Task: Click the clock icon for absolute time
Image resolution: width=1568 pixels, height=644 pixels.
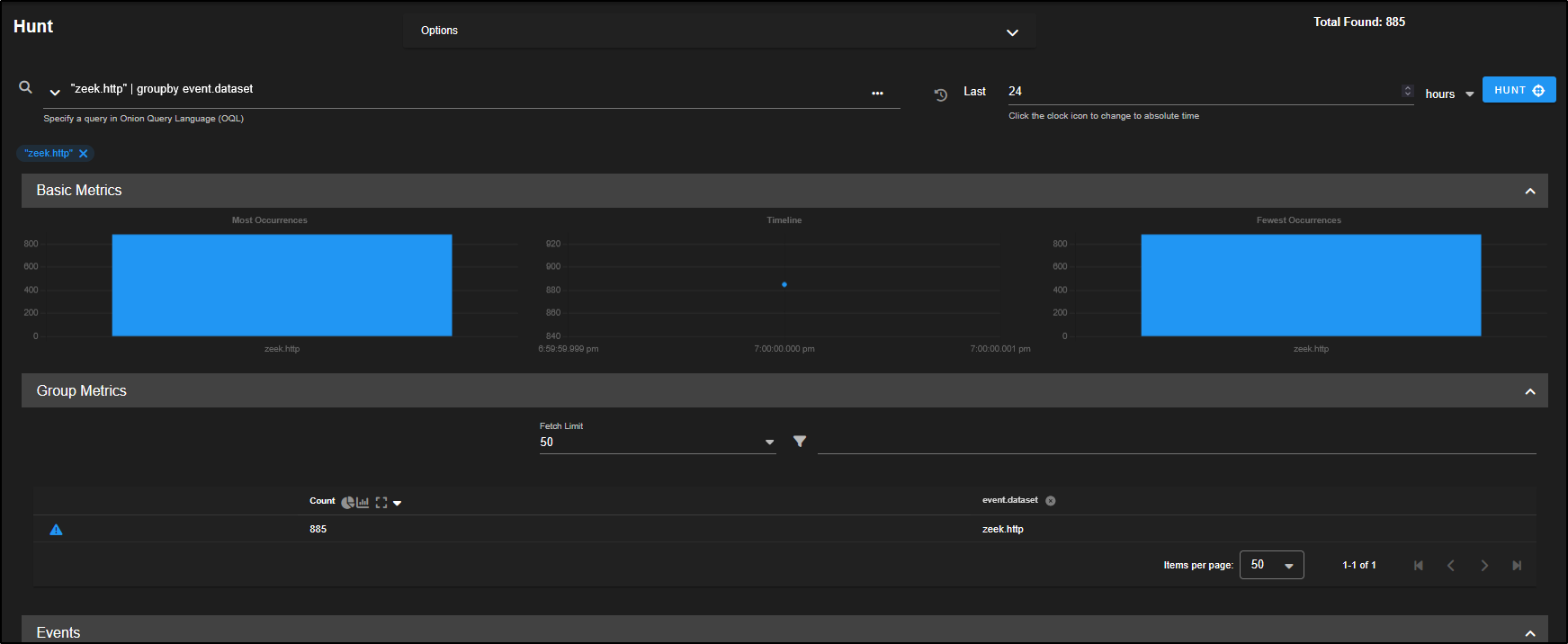Action: point(941,94)
